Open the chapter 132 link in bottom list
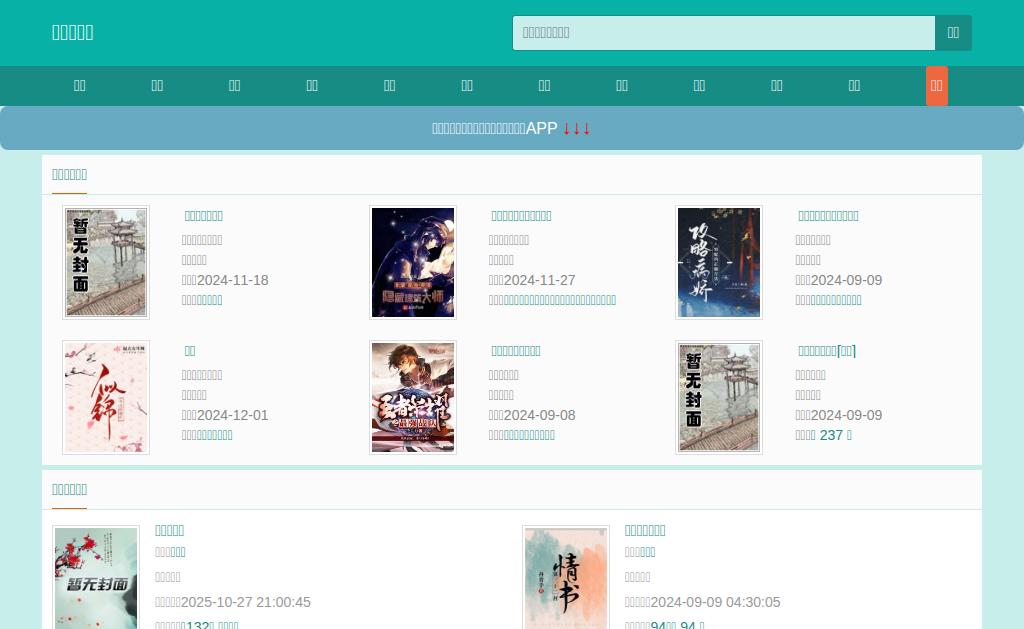This screenshot has width=1024, height=629. [212, 625]
